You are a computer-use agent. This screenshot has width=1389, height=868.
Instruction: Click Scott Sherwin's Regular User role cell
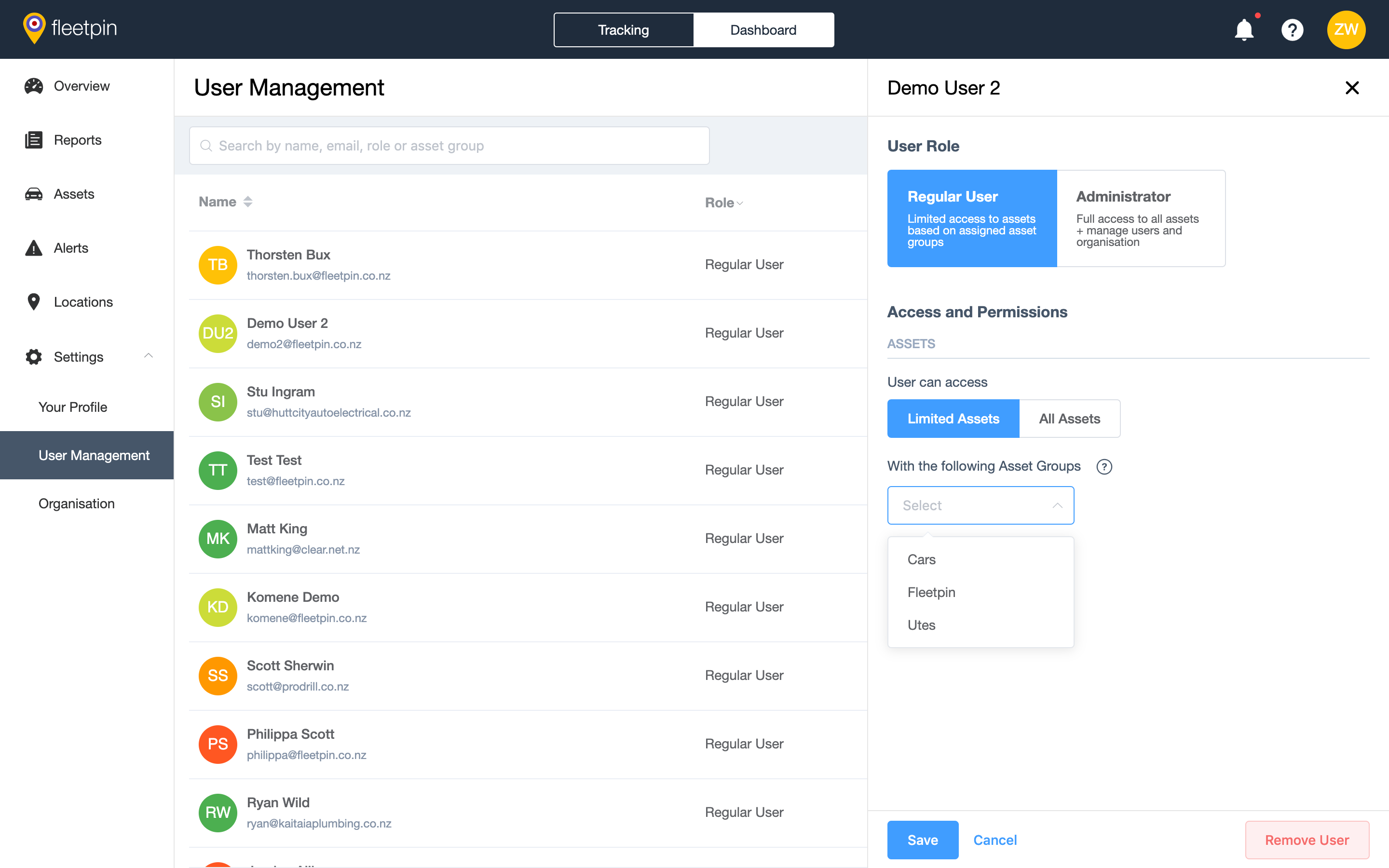point(744,675)
